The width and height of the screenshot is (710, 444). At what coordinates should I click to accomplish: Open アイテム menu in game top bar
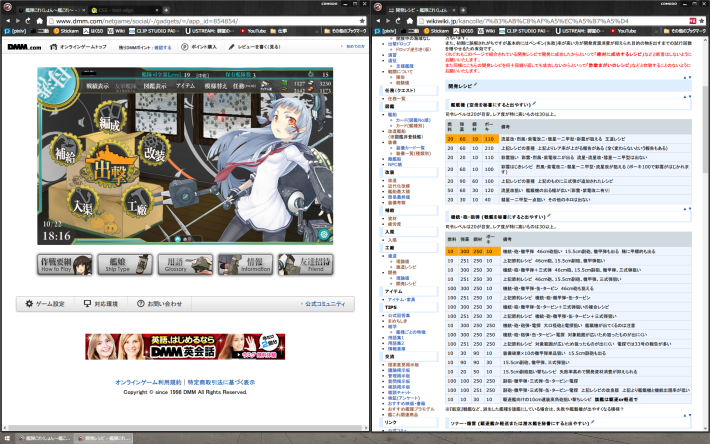coord(186,86)
